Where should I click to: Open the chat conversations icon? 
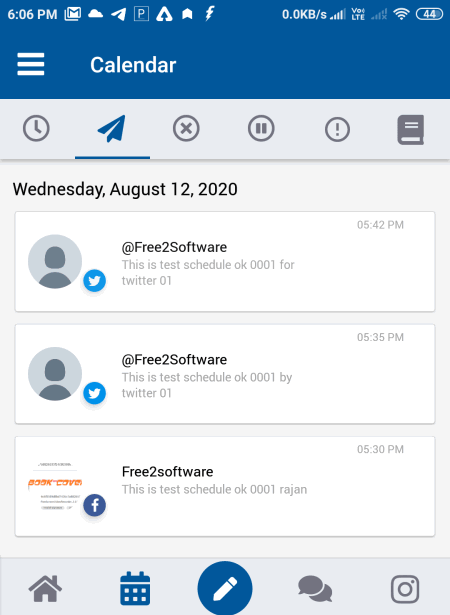(315, 588)
